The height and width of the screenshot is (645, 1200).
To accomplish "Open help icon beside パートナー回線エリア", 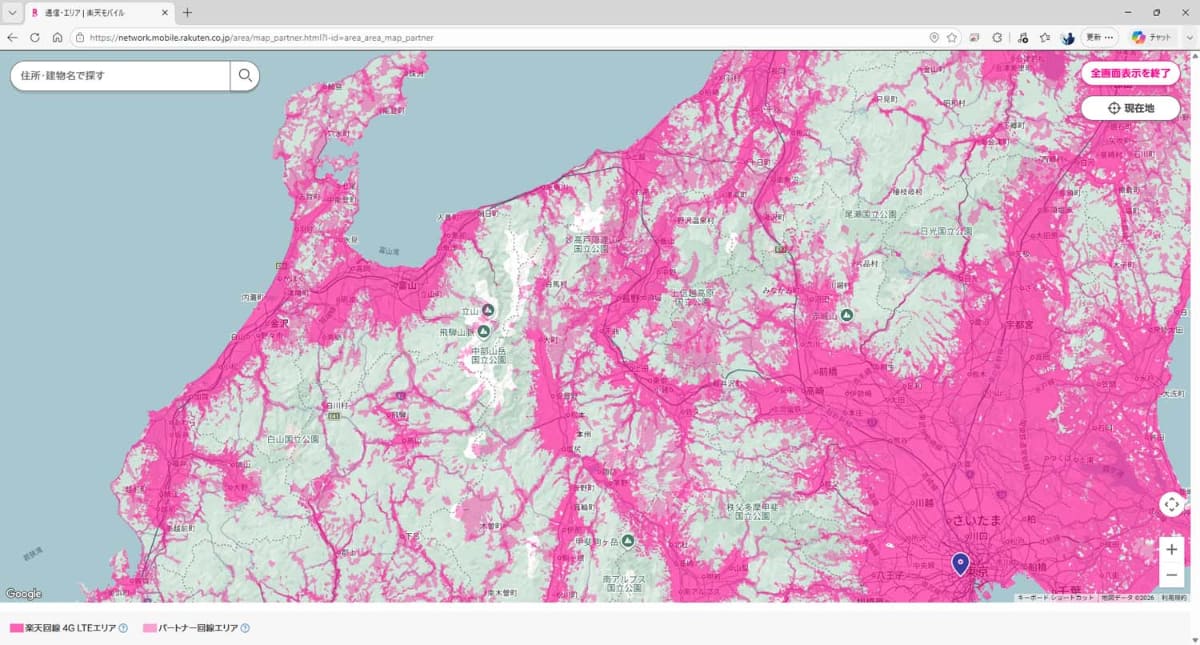I will tap(245, 628).
